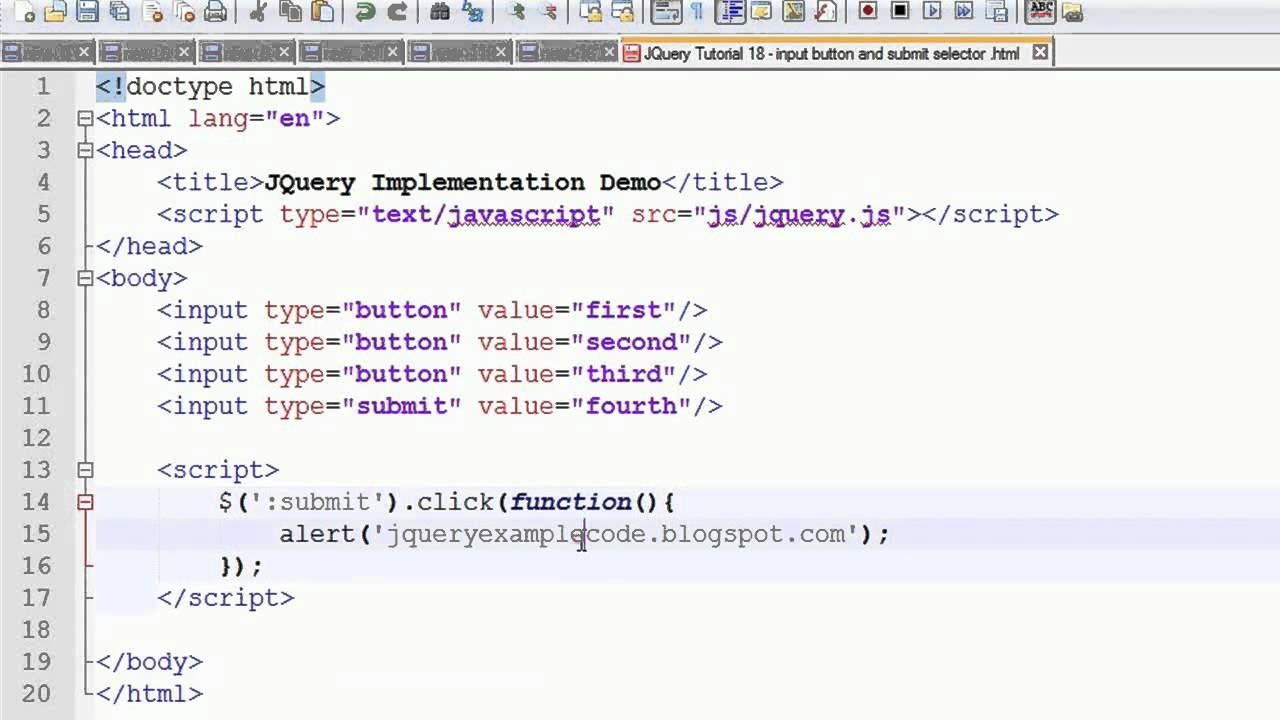Toggle the ABC spell check icon
This screenshot has height=720, width=1280.
click(1041, 11)
